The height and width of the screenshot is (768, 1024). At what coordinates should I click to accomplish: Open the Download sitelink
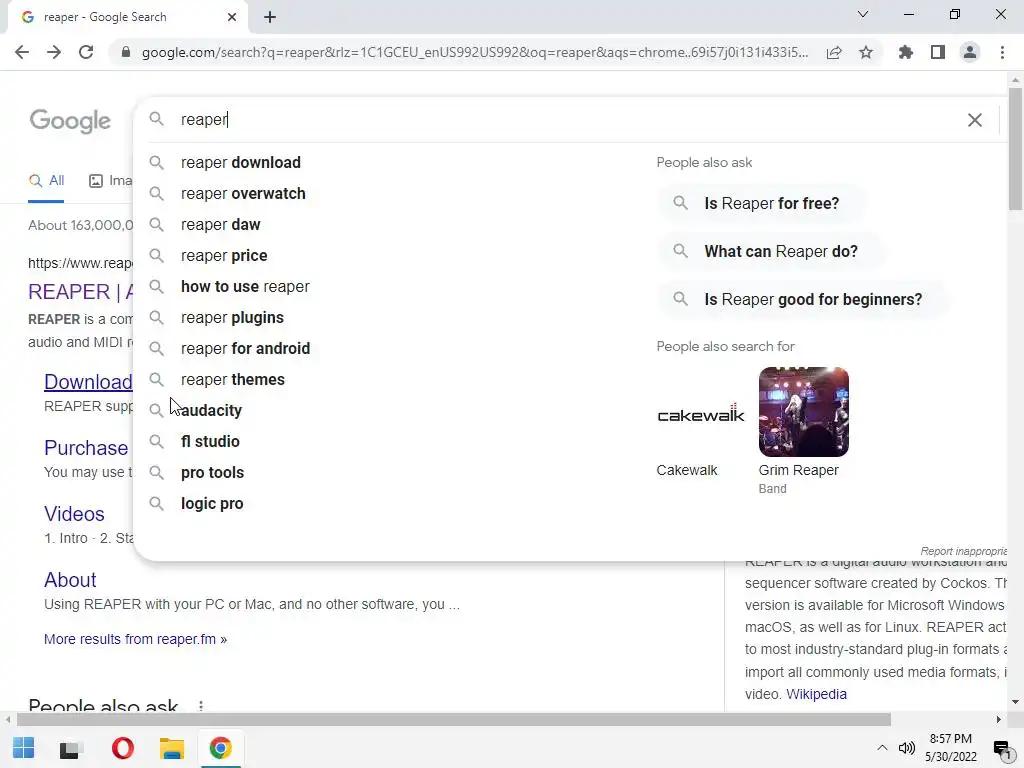(x=88, y=382)
